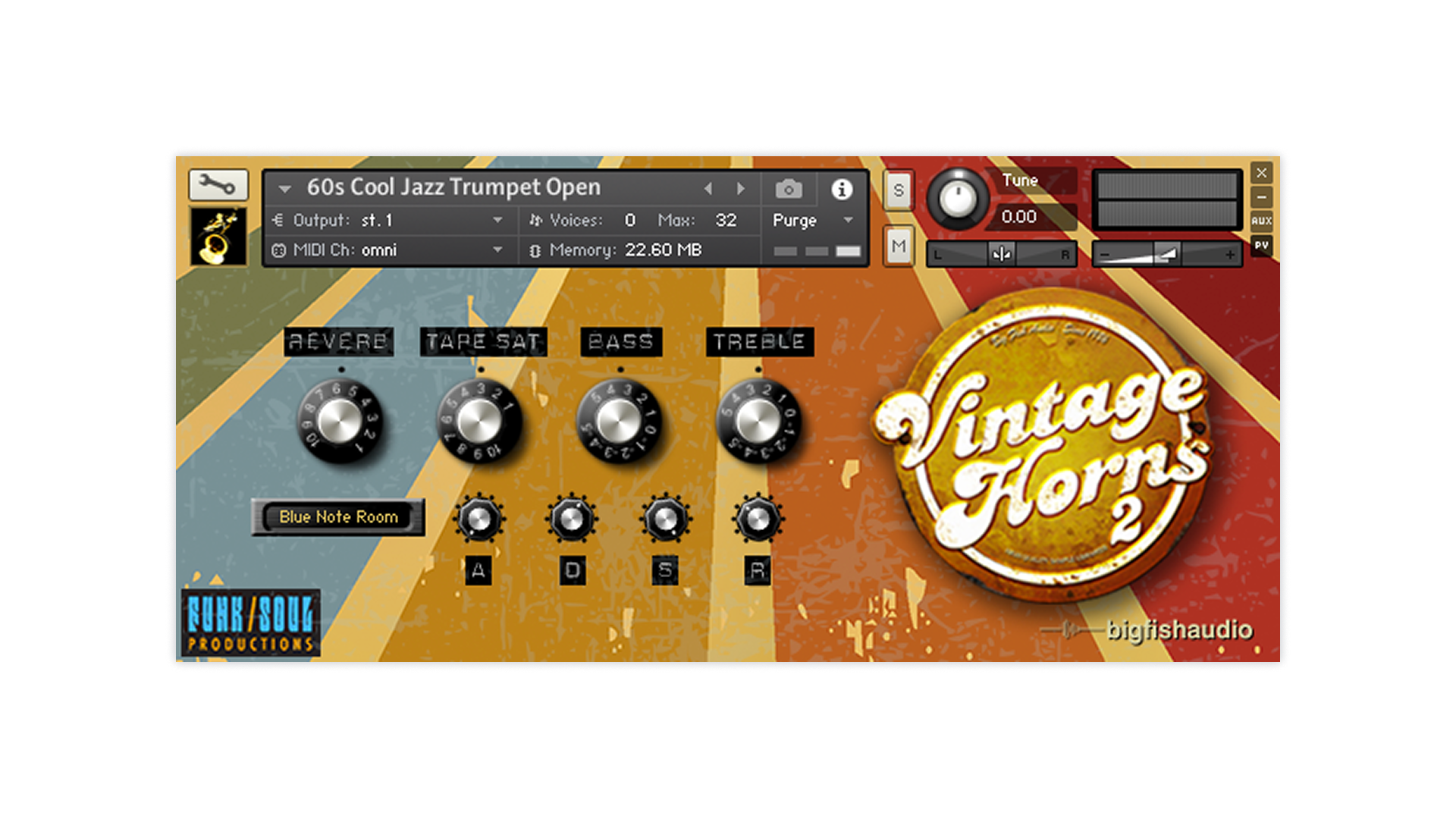Go to the next instrument with the right arrow
Viewport: 1456px width, 819px height.
740,189
